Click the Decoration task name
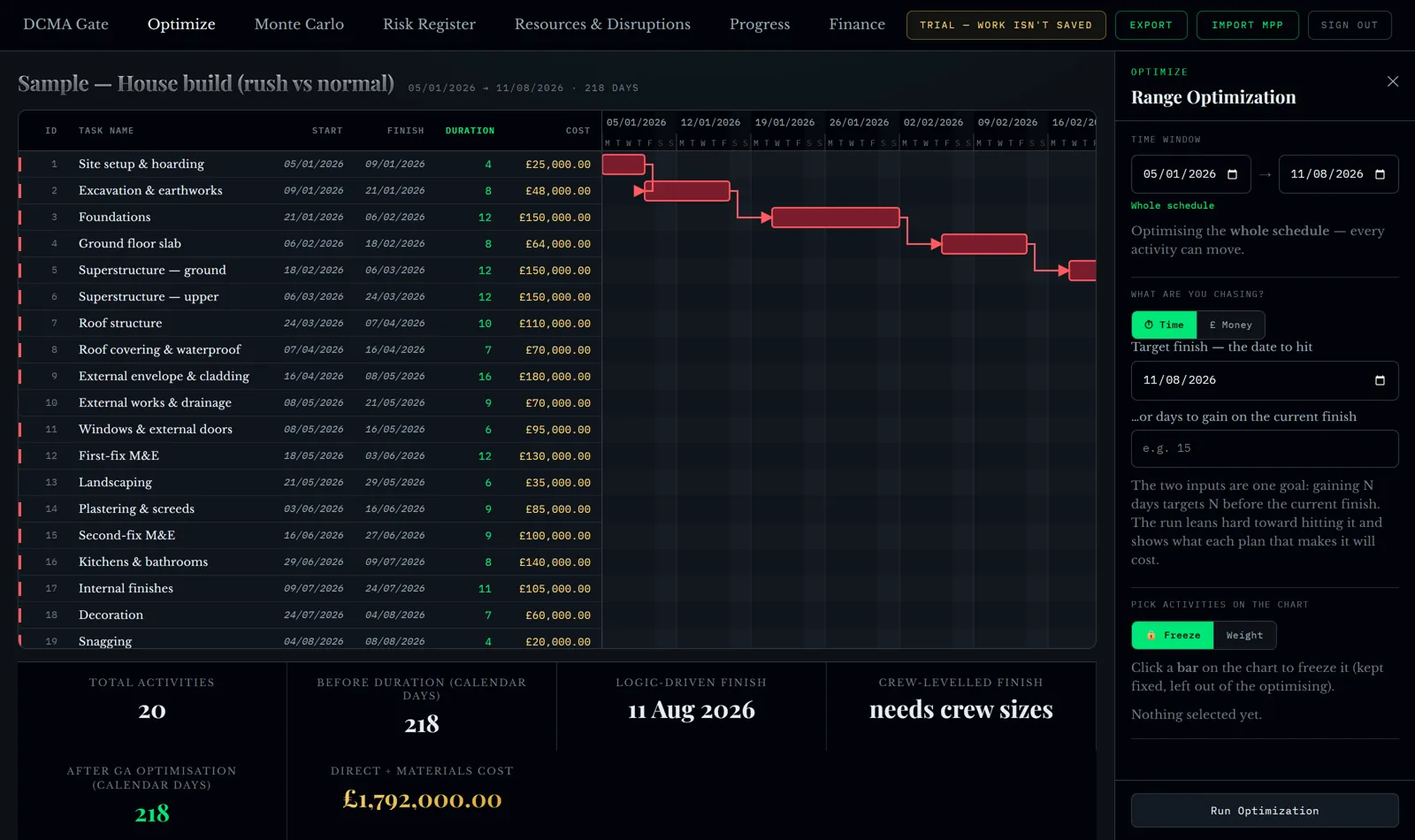Screen dimensions: 1415x840 pos(111,615)
